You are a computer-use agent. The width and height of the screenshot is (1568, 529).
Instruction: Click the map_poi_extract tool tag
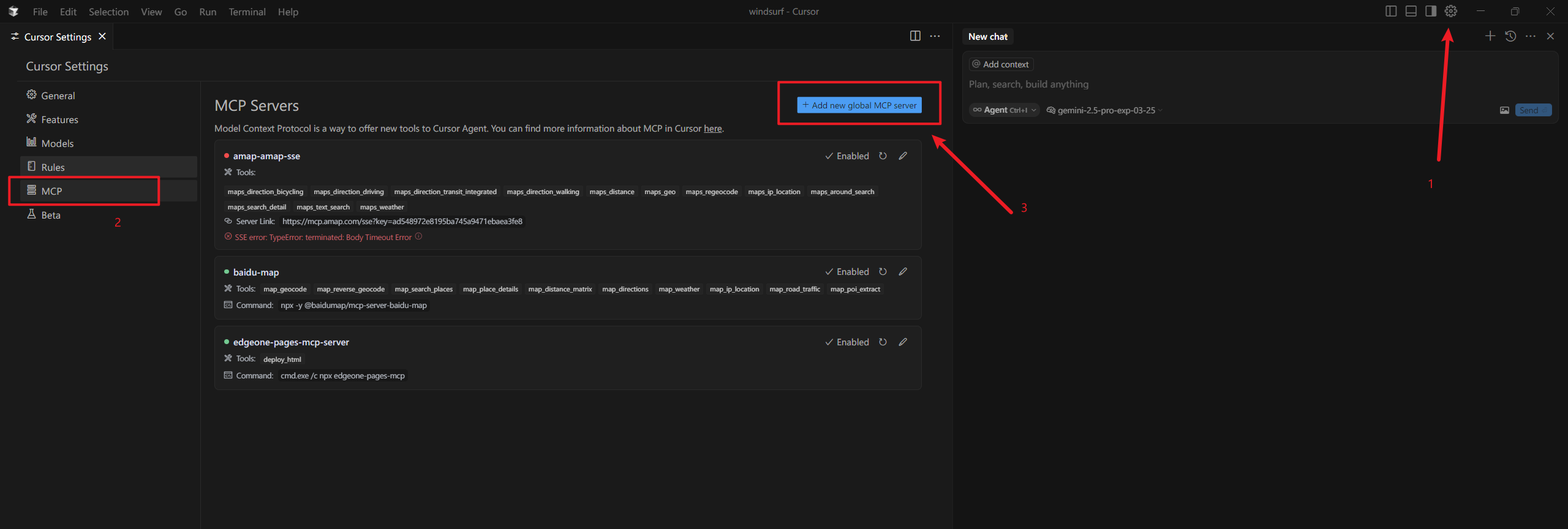tap(855, 289)
